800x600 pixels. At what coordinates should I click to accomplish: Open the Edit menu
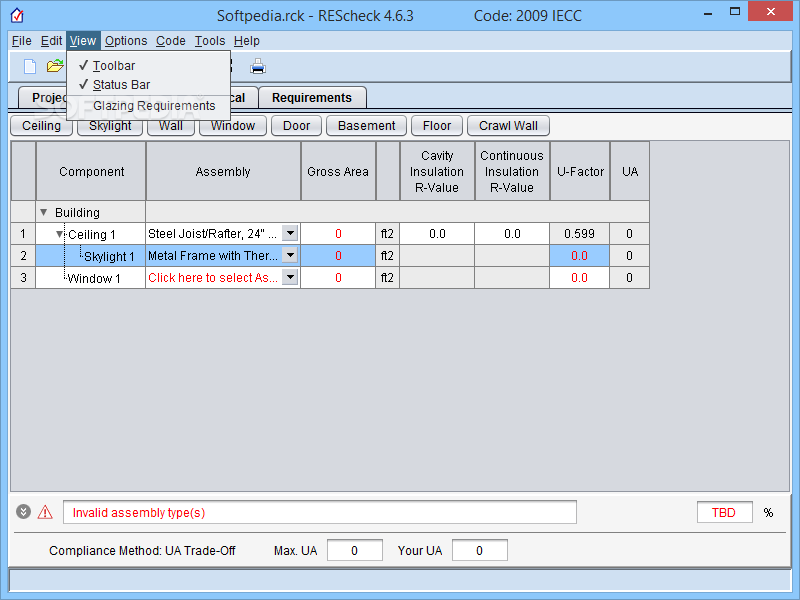point(52,41)
